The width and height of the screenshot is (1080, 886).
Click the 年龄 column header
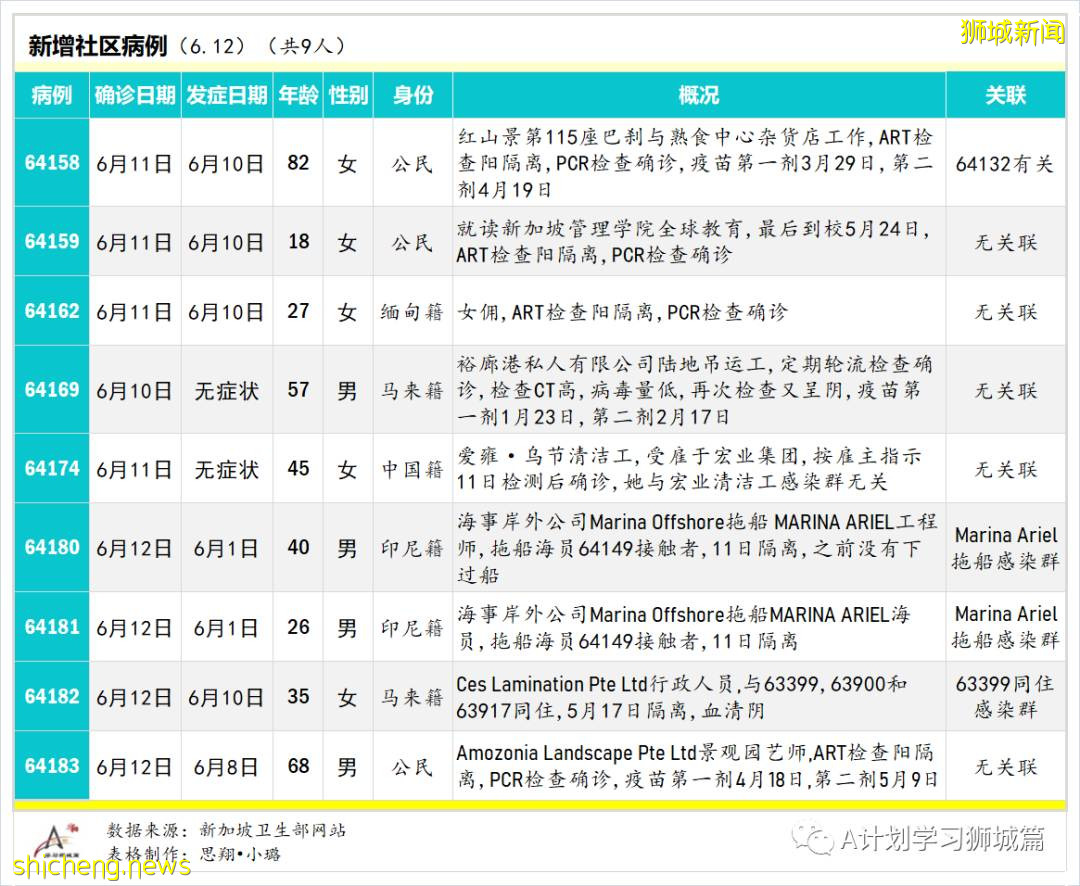[x=297, y=95]
